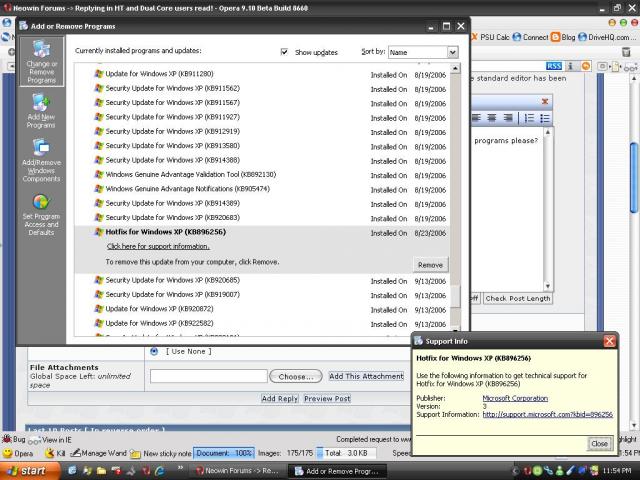Switch to Neowin Forums taskbar button
The width and height of the screenshot is (640, 480).
click(x=240, y=471)
